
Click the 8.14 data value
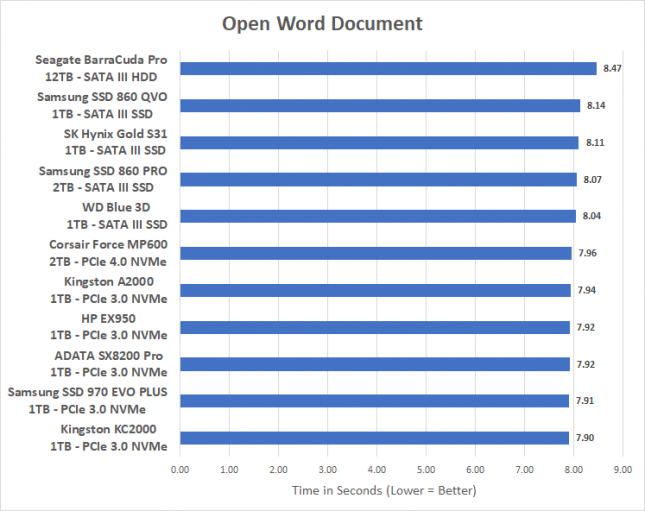point(596,106)
